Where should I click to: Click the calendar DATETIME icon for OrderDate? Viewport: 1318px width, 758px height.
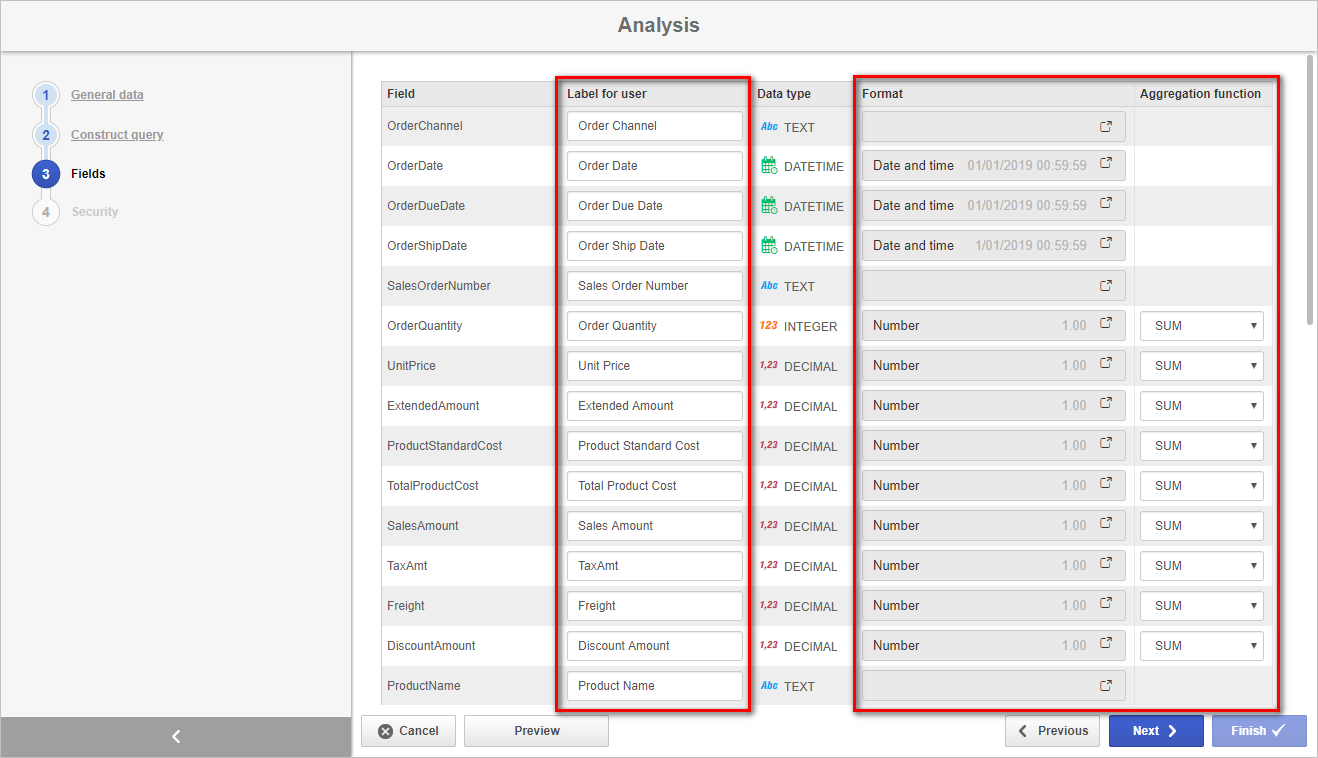[x=769, y=166]
